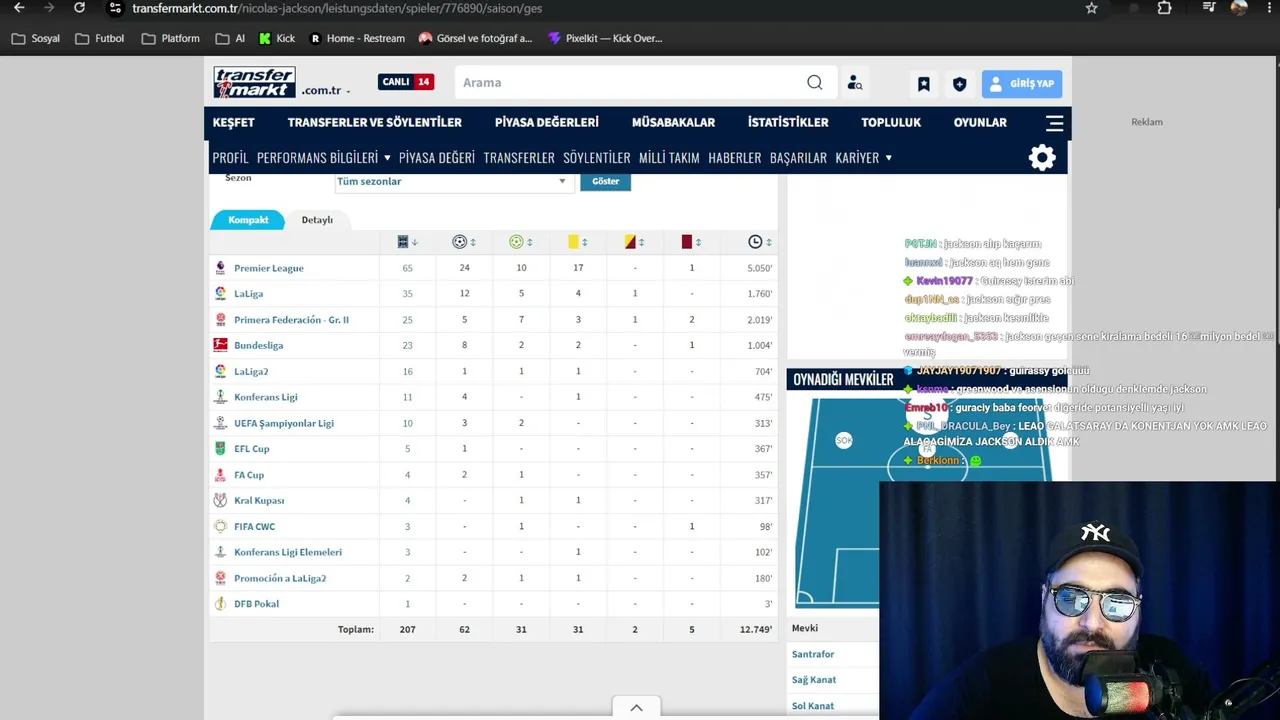Open the person search icon next to search

pos(854,83)
